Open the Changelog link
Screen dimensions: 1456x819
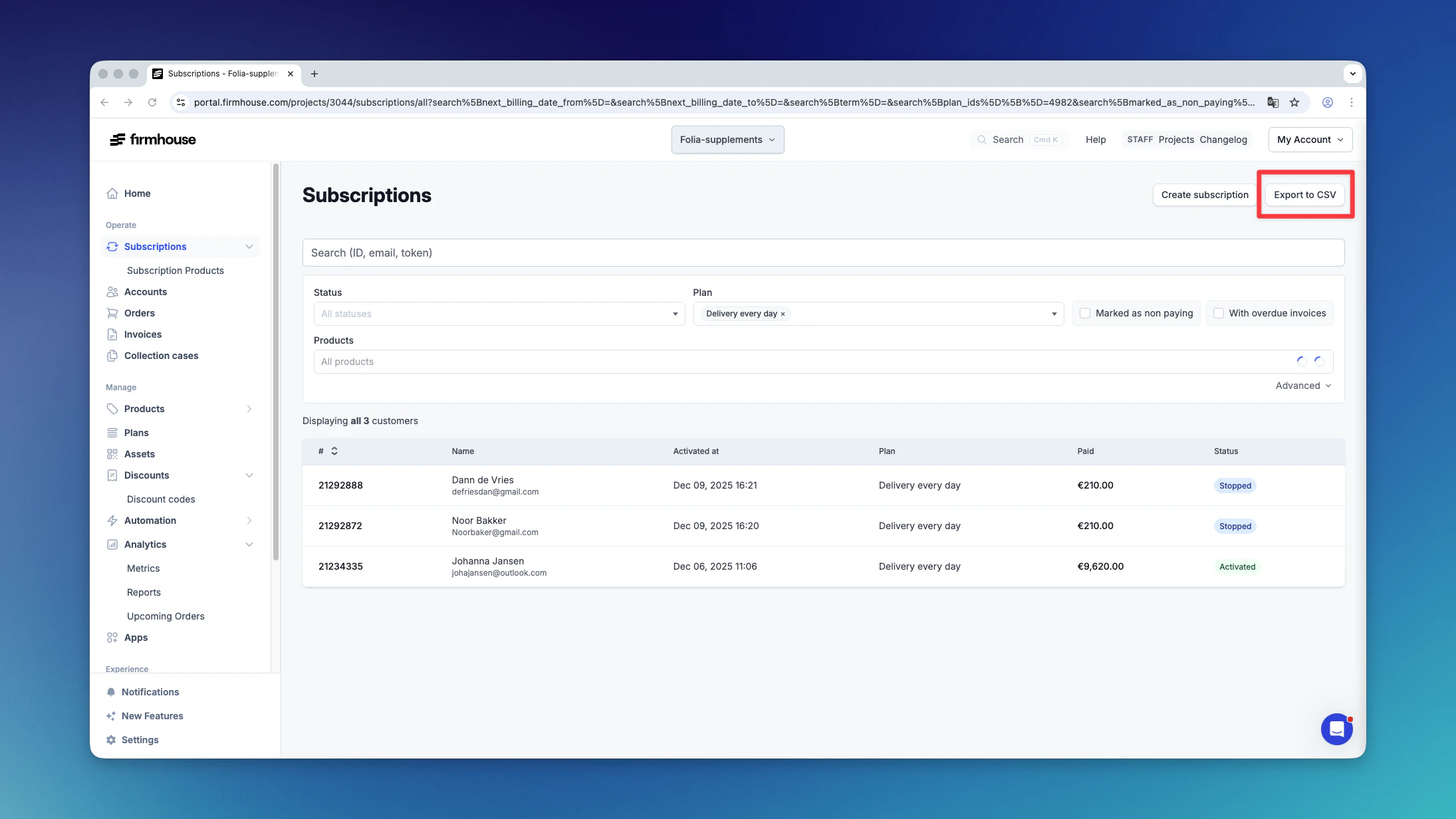click(x=1223, y=140)
